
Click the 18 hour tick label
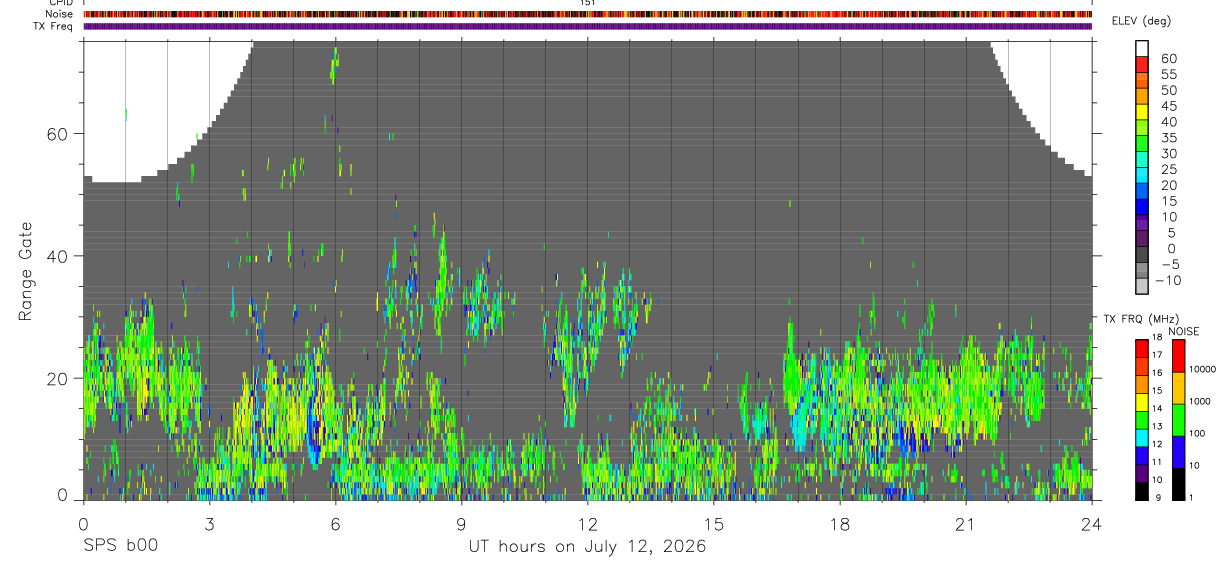click(x=839, y=524)
